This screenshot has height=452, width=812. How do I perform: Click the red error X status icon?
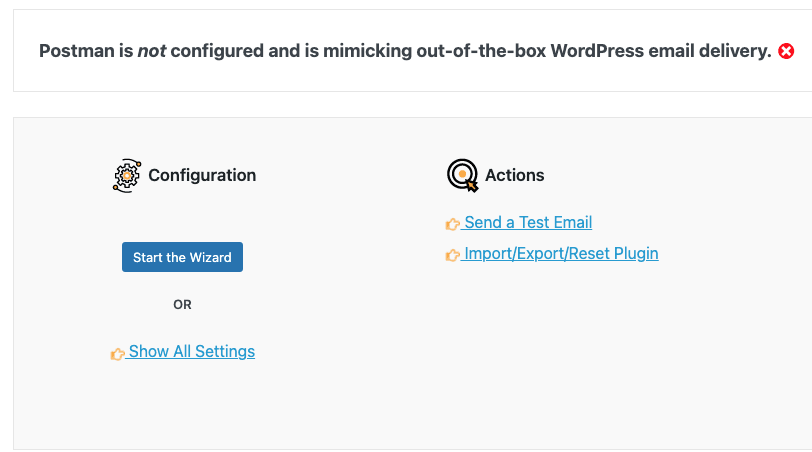(786, 51)
